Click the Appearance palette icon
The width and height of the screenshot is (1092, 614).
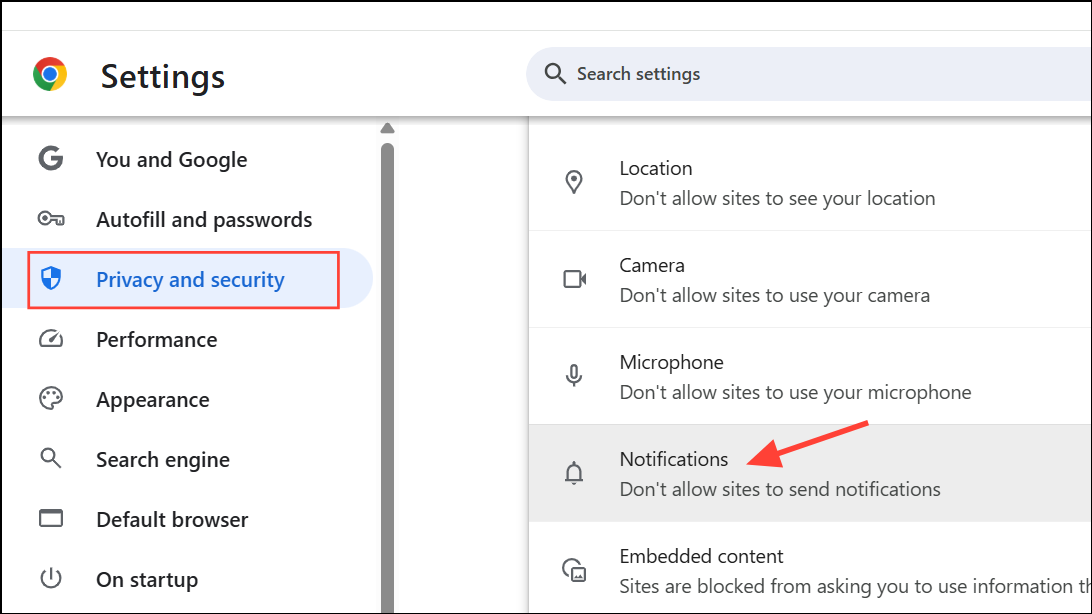click(x=50, y=399)
